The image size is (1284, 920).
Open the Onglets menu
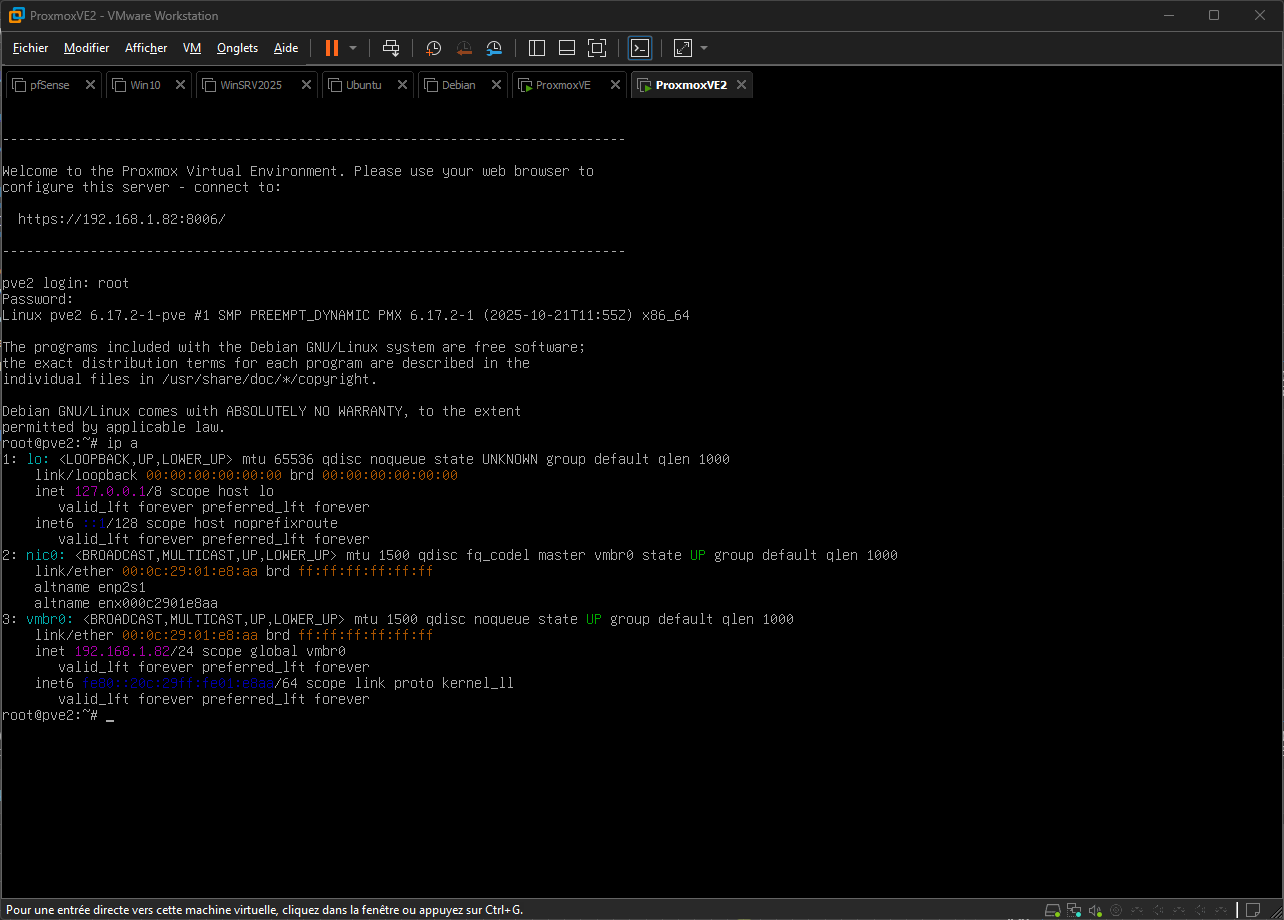point(237,48)
